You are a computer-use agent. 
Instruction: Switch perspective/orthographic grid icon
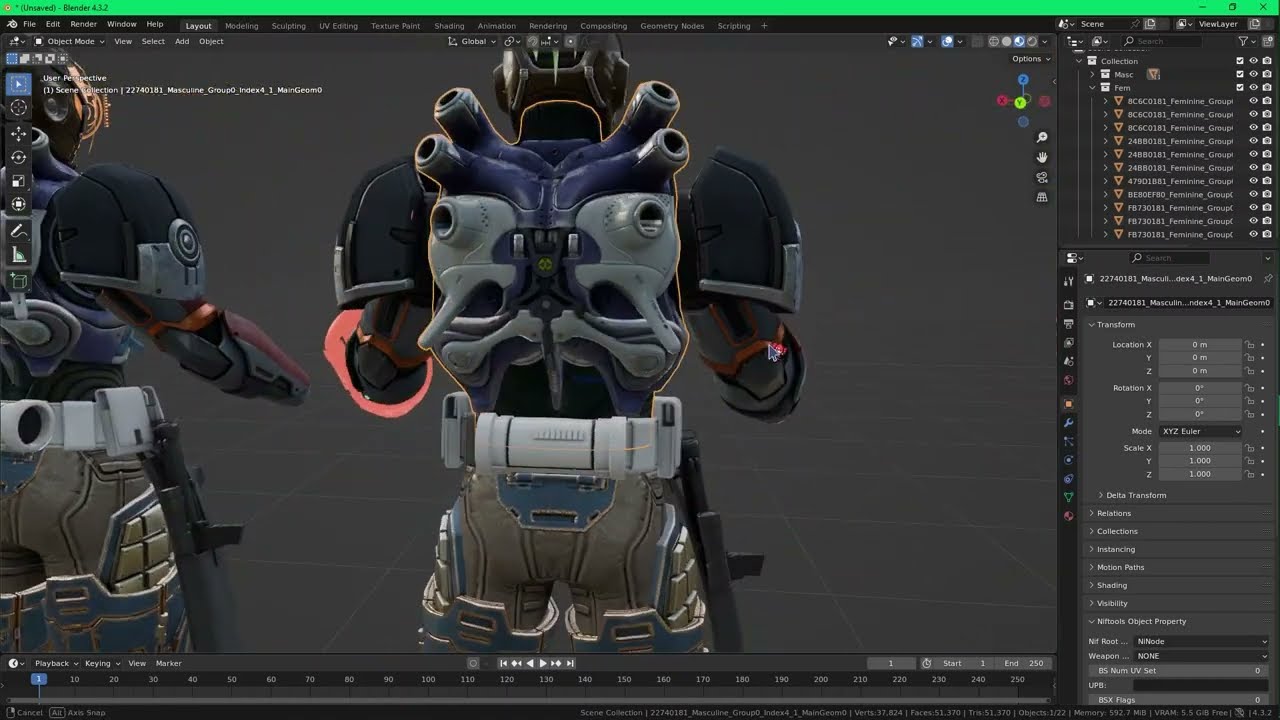tap(1042, 197)
